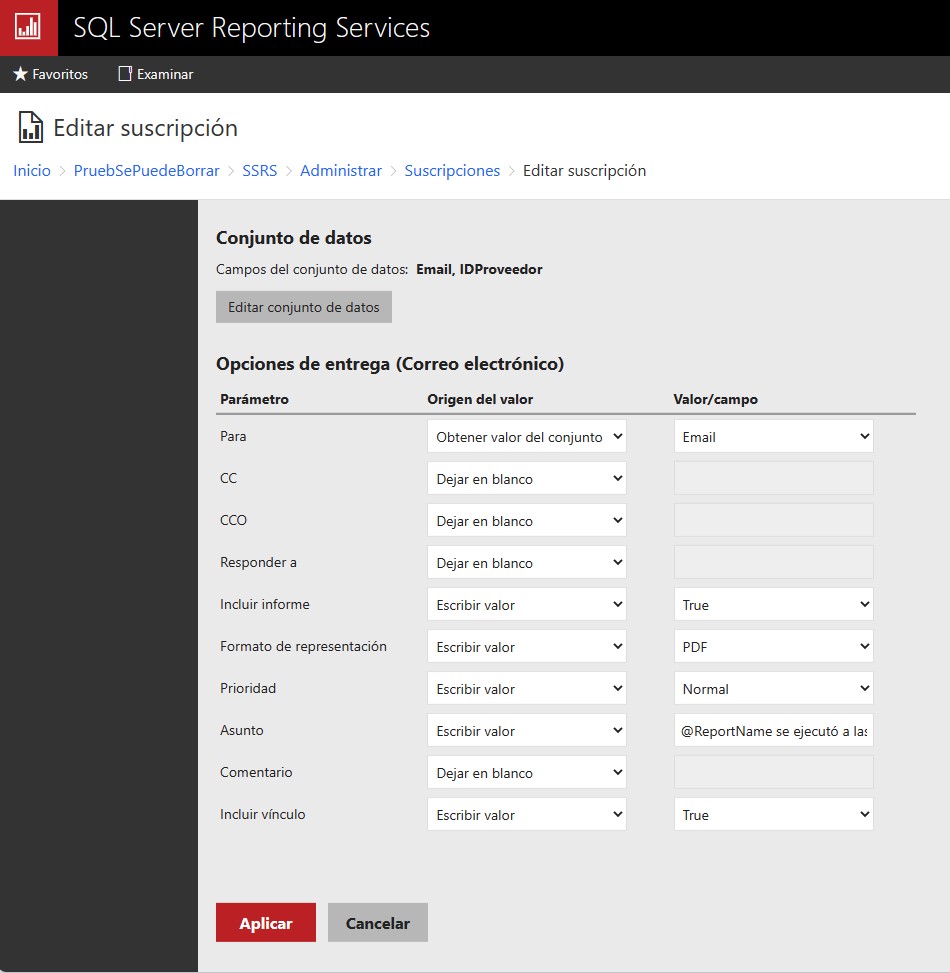The image size is (950, 973).
Task: Open Prioridad origen del valor dropdown
Action: [527, 689]
